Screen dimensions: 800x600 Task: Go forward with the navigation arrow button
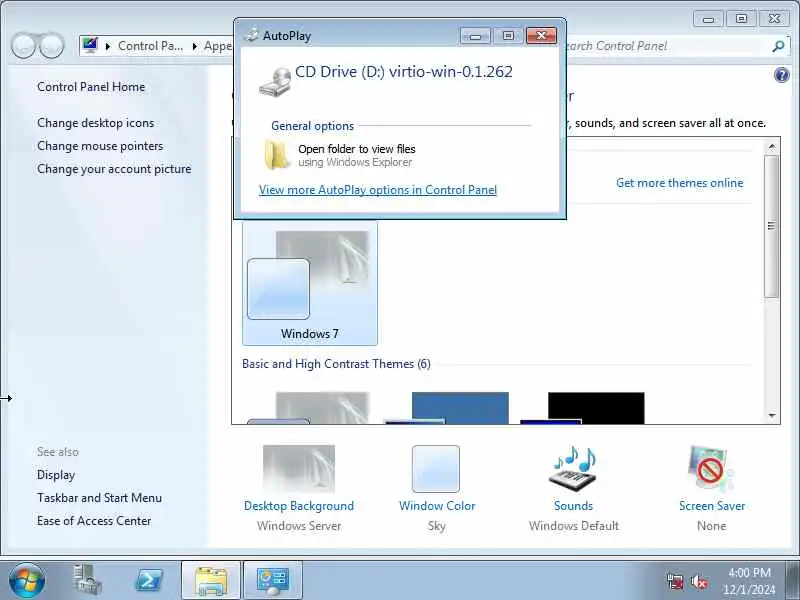coord(52,46)
